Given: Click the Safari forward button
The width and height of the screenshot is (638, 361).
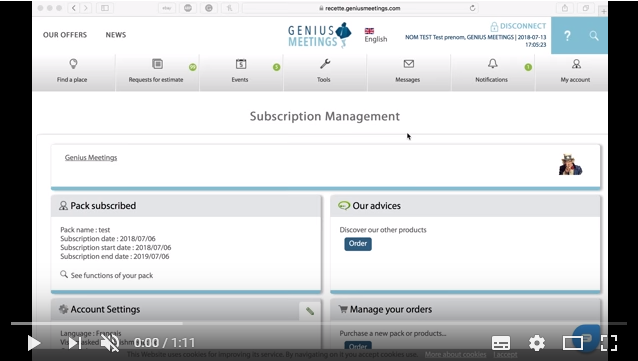Looking at the screenshot, I should click(85, 8).
